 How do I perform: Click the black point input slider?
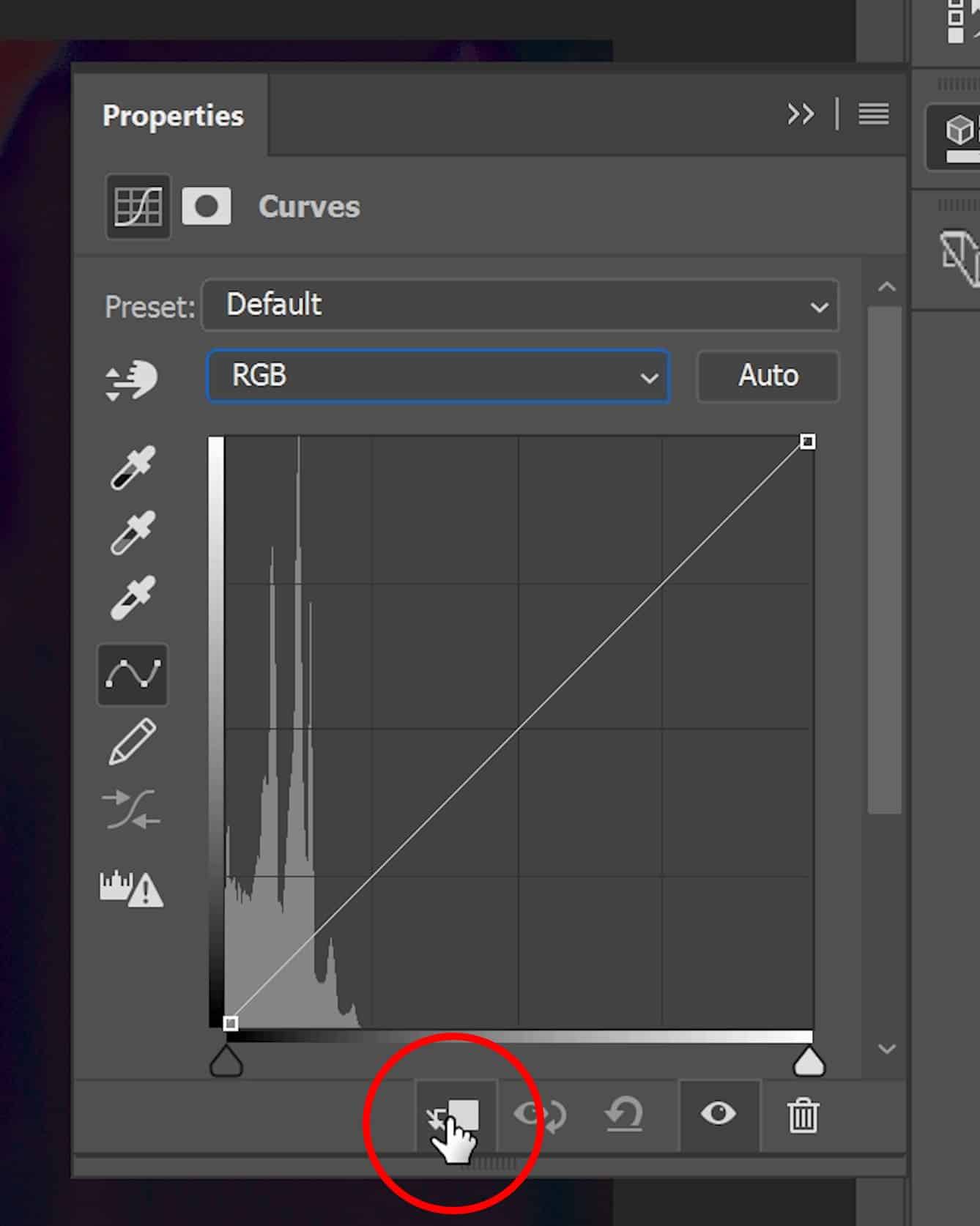click(226, 1060)
